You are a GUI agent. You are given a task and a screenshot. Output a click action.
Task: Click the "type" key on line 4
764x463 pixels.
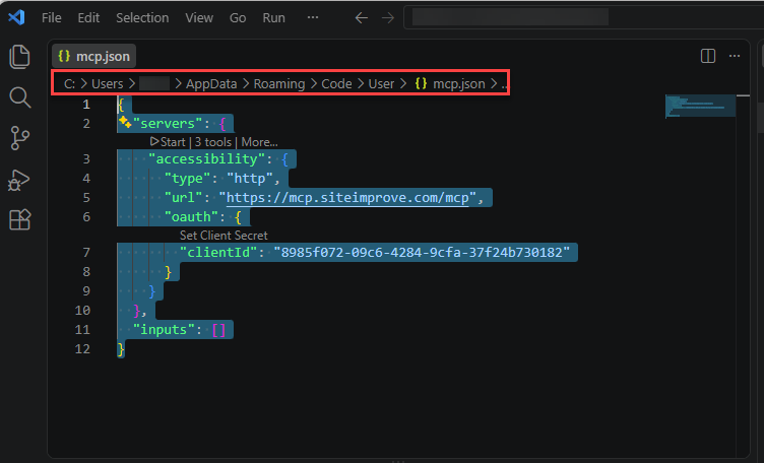187,178
